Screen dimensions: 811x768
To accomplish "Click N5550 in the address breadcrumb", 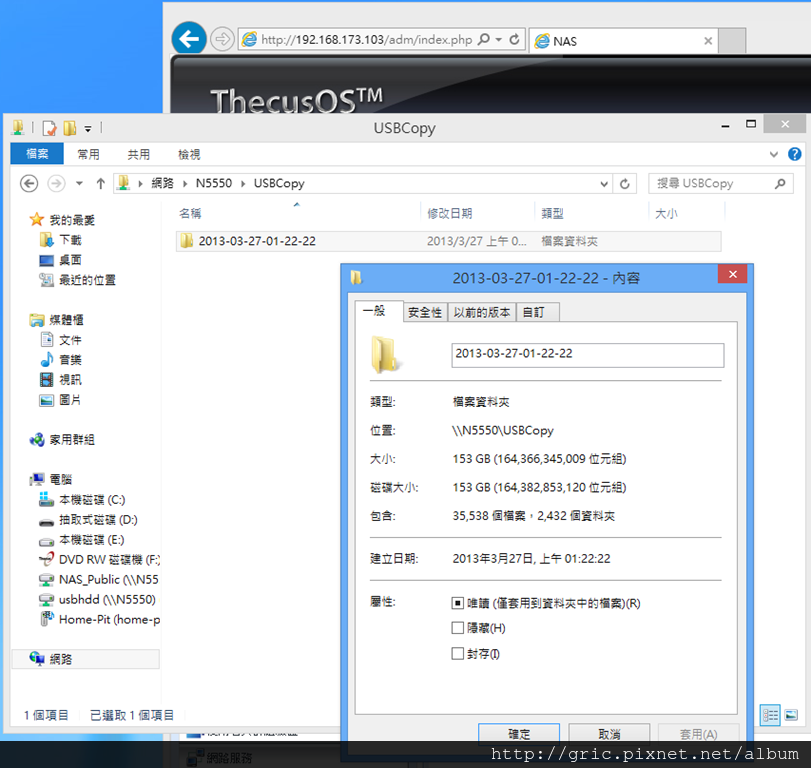I will (214, 183).
